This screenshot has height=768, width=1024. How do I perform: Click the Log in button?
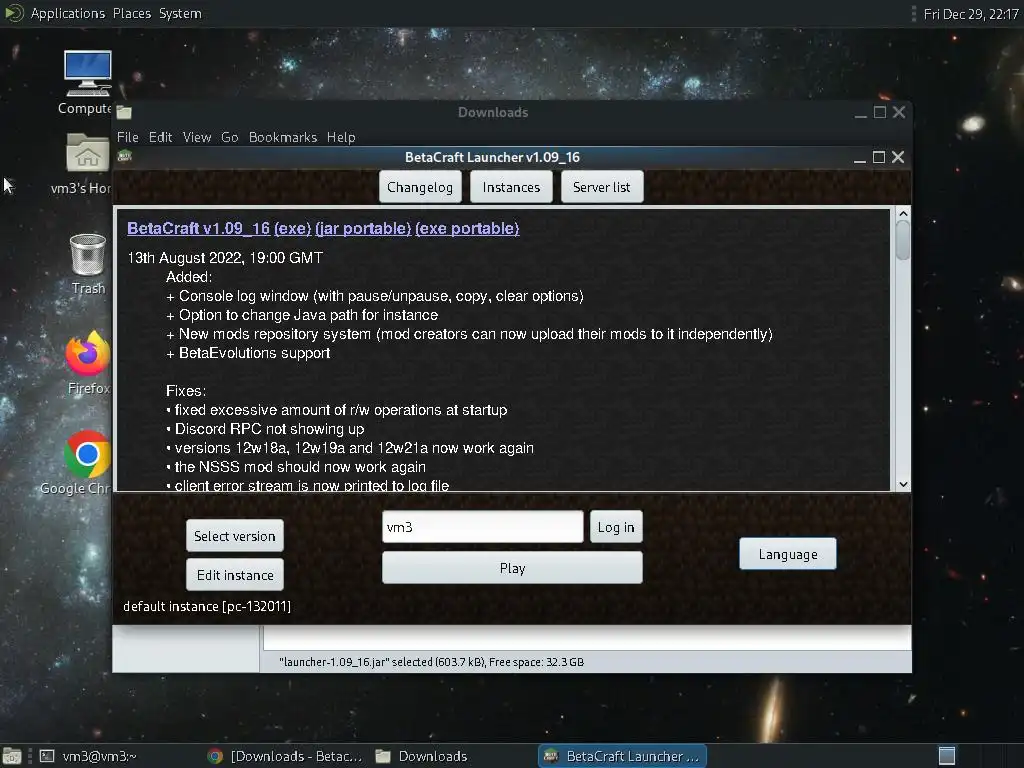pyautogui.click(x=616, y=527)
